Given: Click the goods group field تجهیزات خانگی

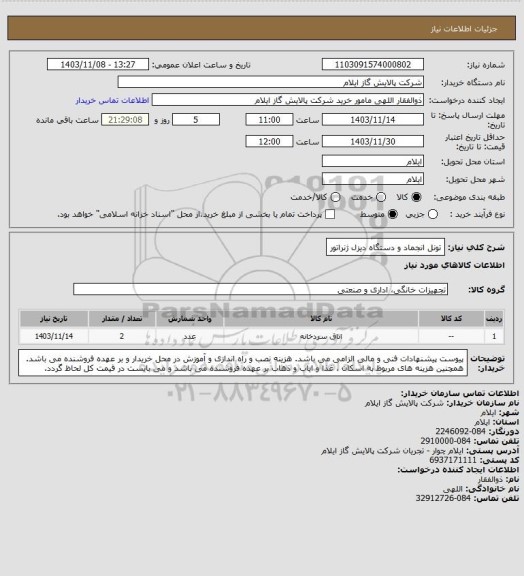Looking at the screenshot, I should pyautogui.click(x=260, y=289).
